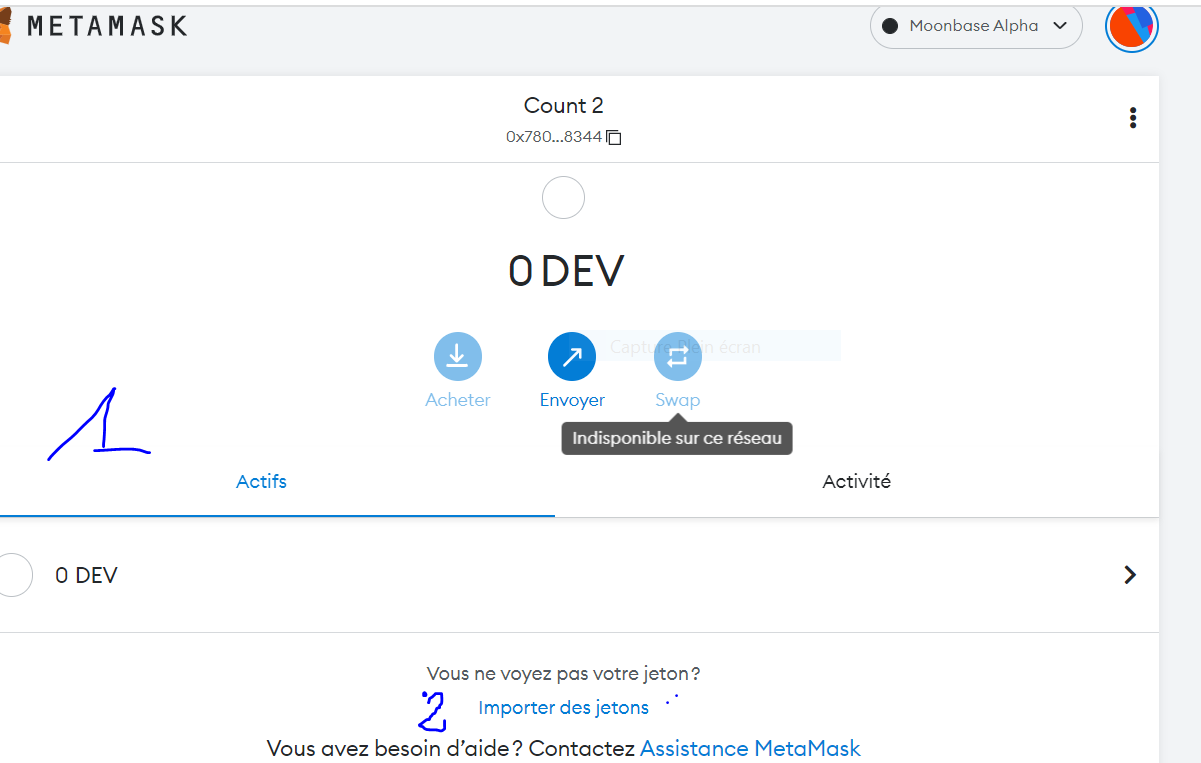This screenshot has height=763, width=1201.
Task: Click the DEV token icon in the asset row
Action: 14,575
